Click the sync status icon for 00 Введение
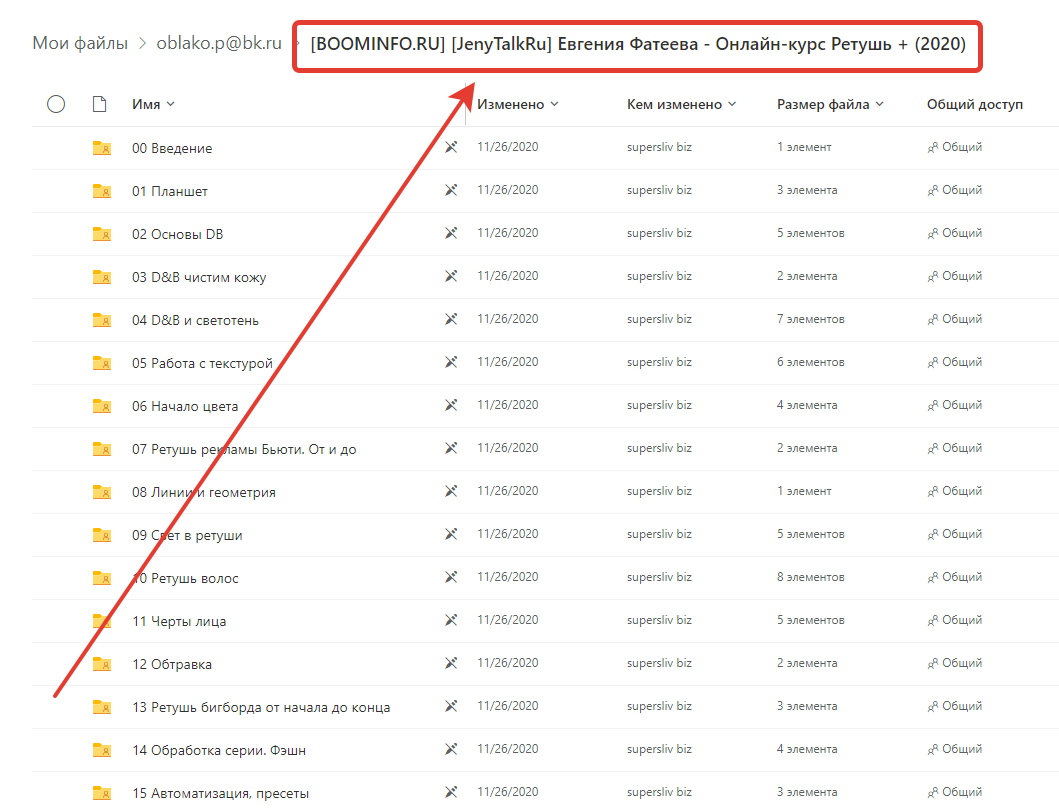This screenshot has height=808, width=1059. pyautogui.click(x=451, y=147)
